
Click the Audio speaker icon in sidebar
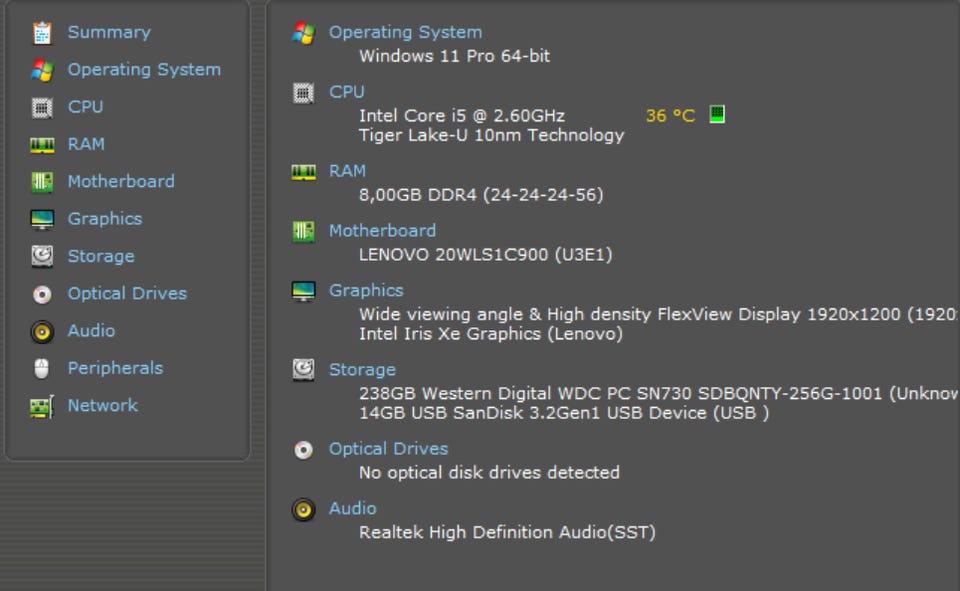click(x=41, y=331)
